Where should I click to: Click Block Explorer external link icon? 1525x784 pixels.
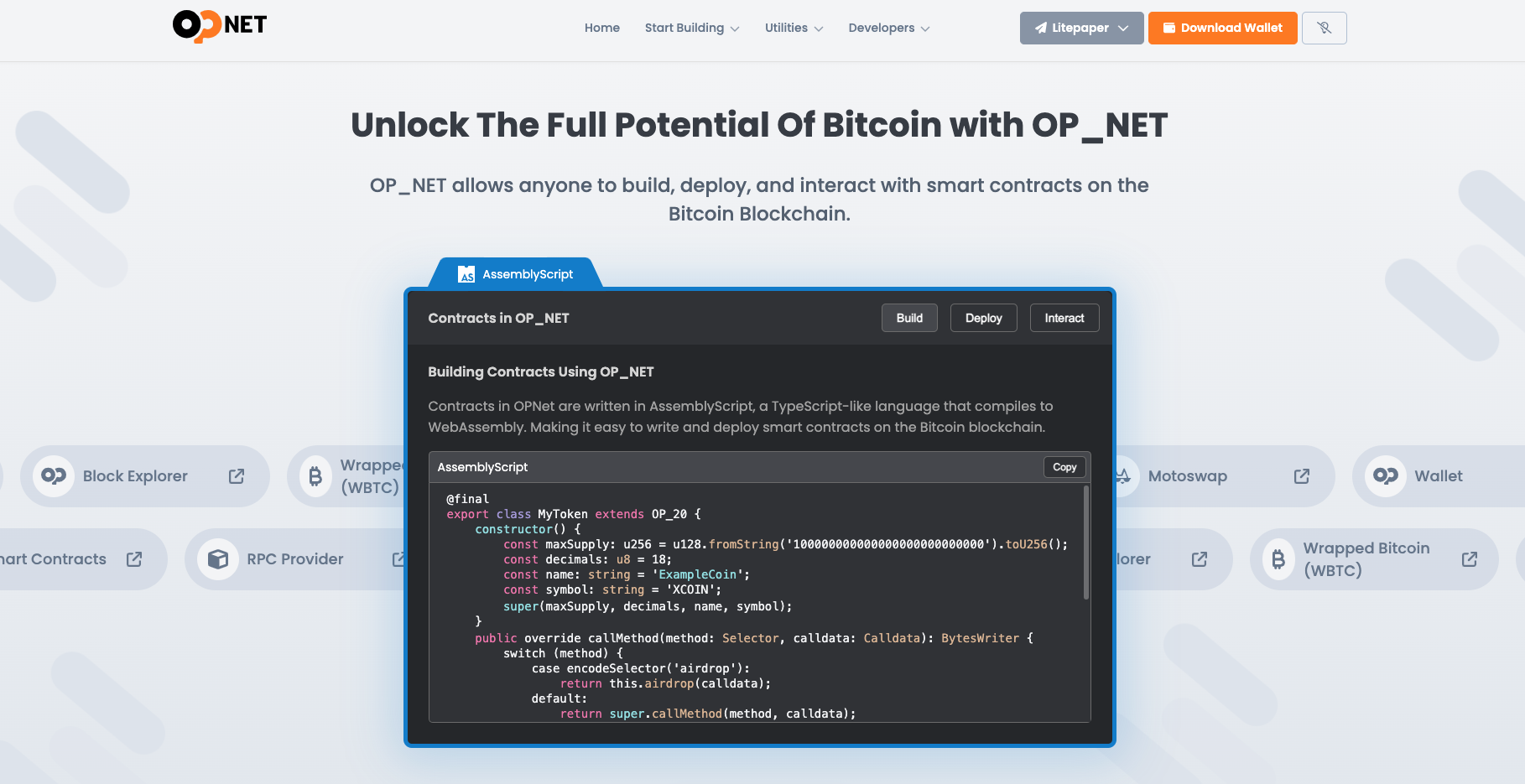pos(237,476)
